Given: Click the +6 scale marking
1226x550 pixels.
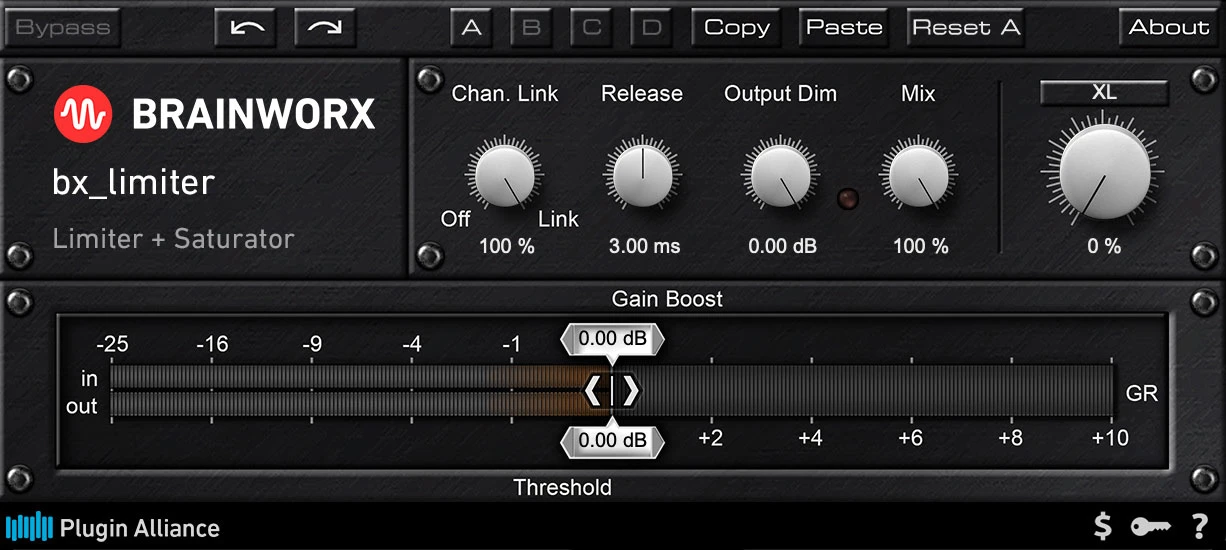Looking at the screenshot, I should (x=910, y=438).
